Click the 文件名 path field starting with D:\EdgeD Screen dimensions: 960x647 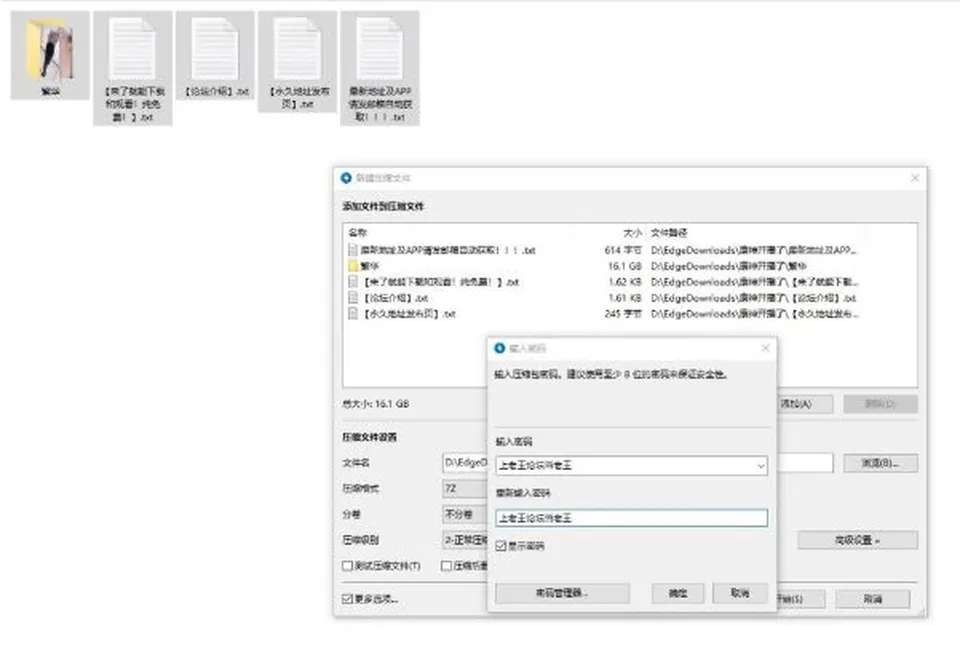(465, 463)
